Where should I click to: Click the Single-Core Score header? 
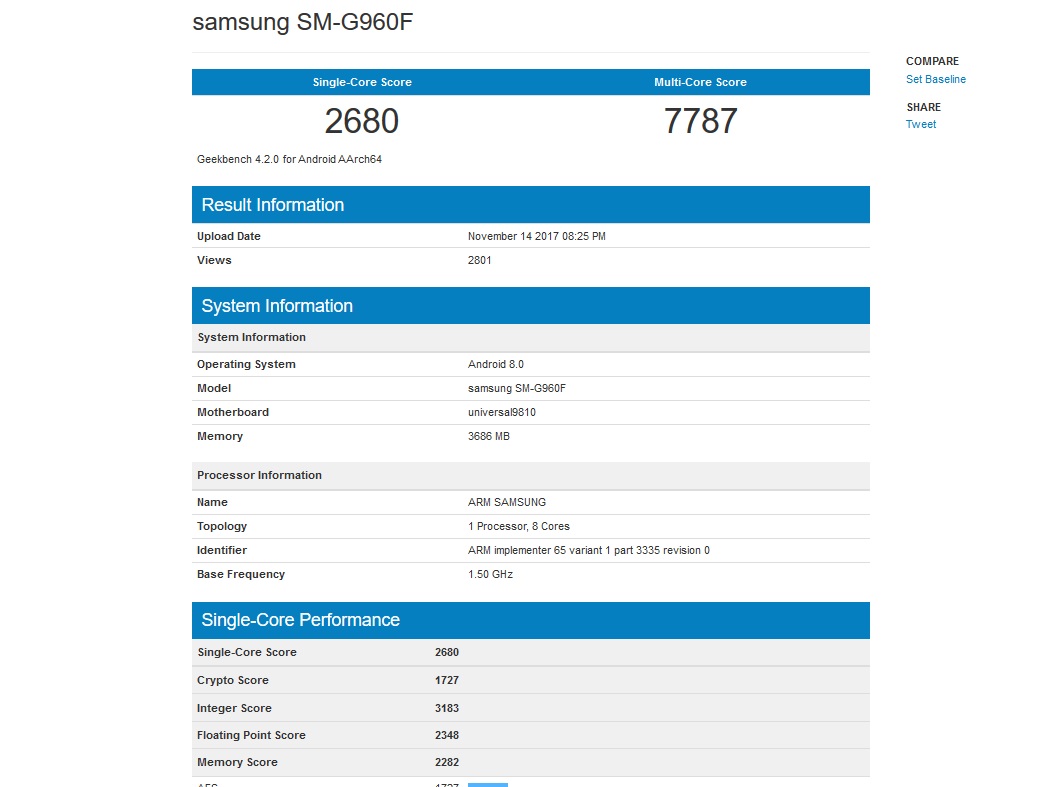362,82
